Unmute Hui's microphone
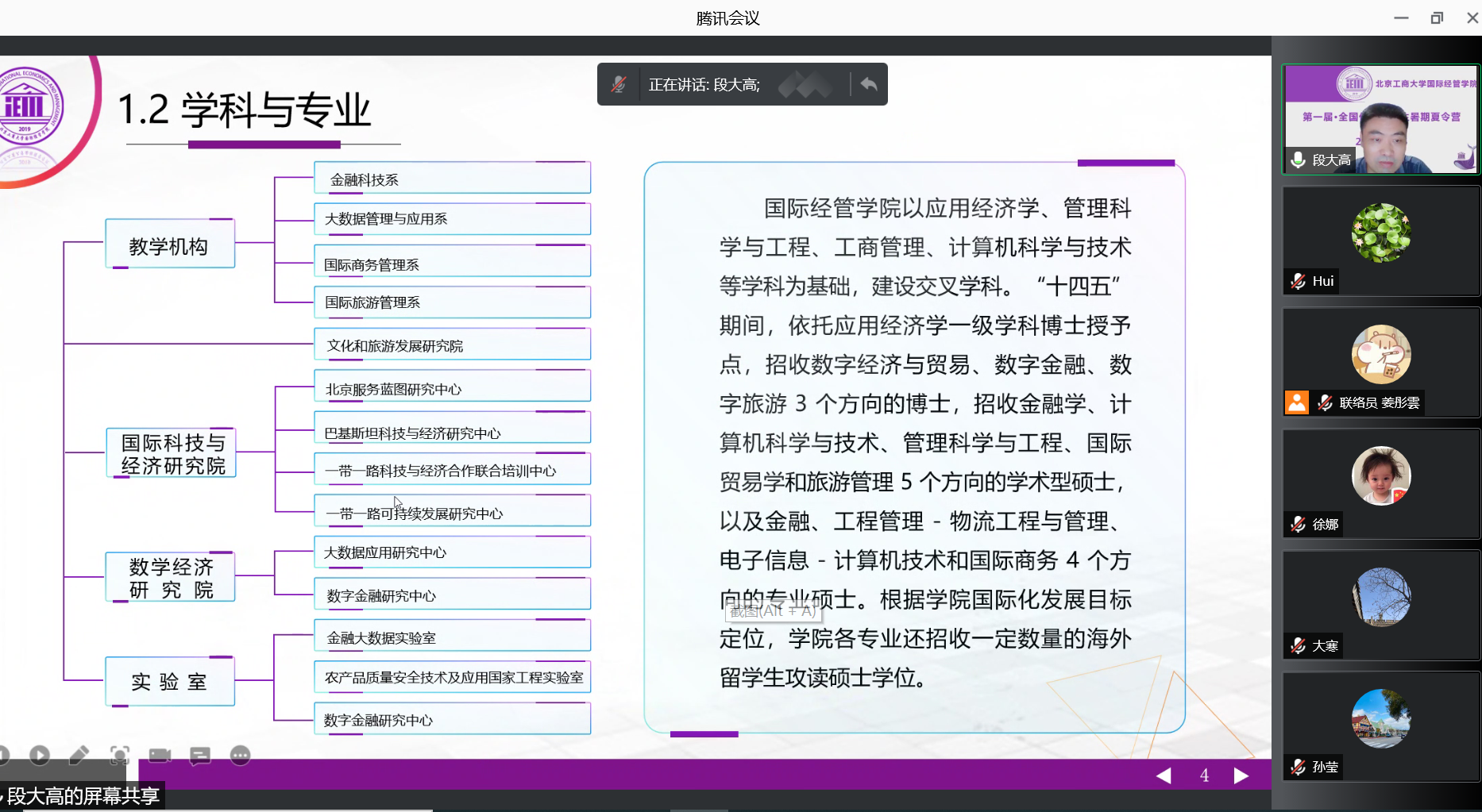Viewport: 1482px width, 812px height. coord(1297,280)
